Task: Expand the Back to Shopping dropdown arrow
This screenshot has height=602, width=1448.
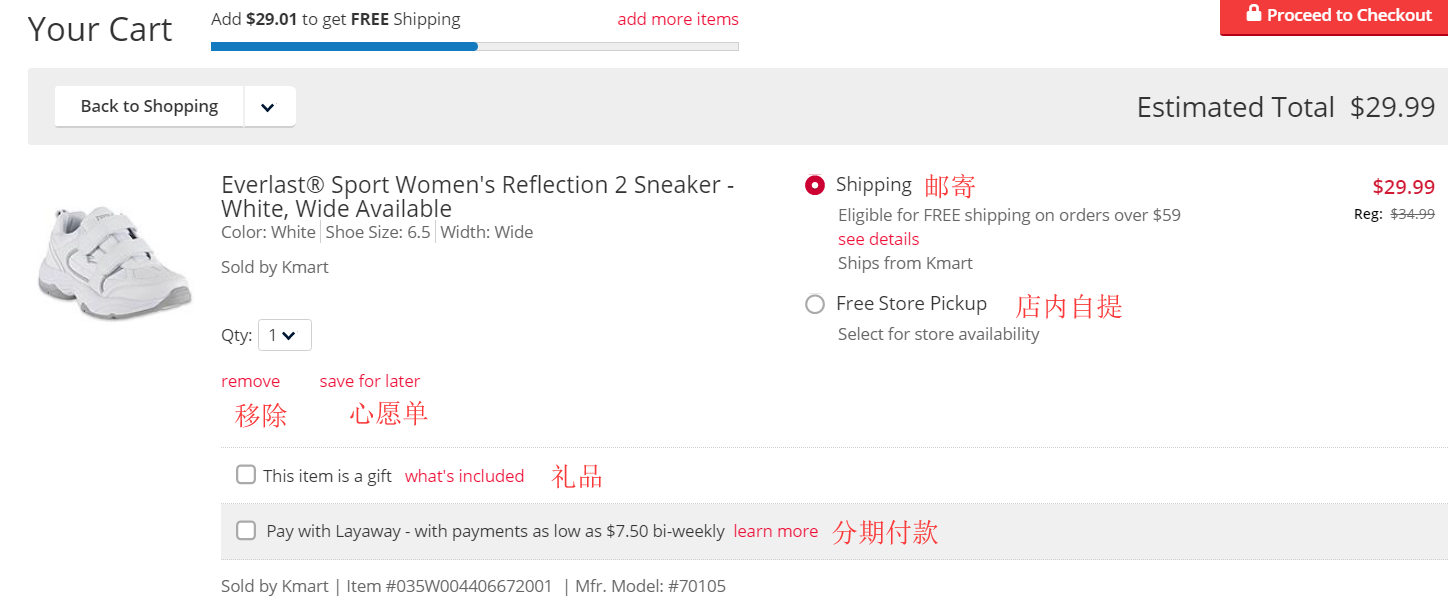Action: [268, 107]
